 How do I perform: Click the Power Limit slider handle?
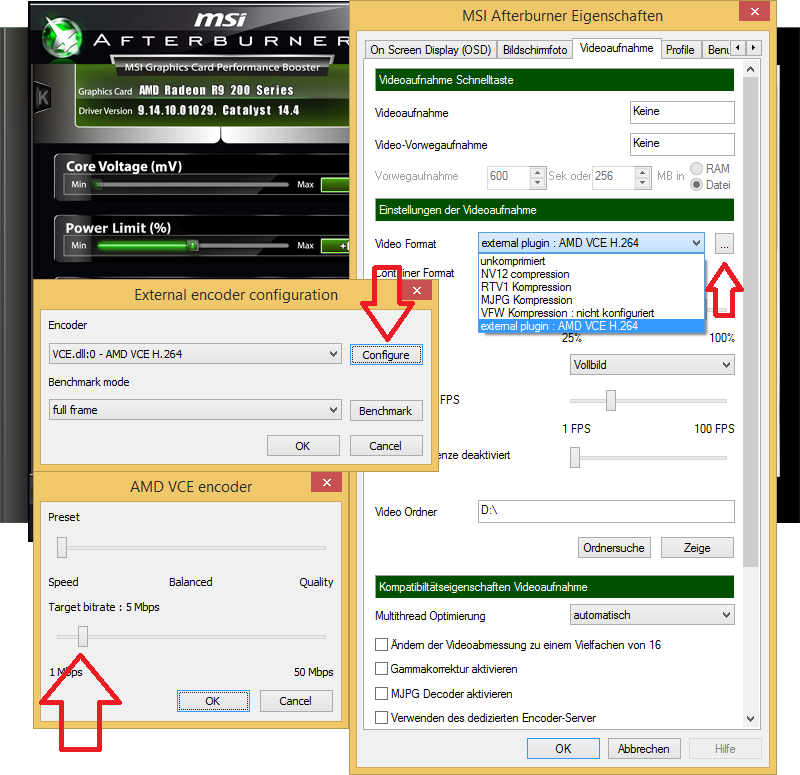click(193, 246)
